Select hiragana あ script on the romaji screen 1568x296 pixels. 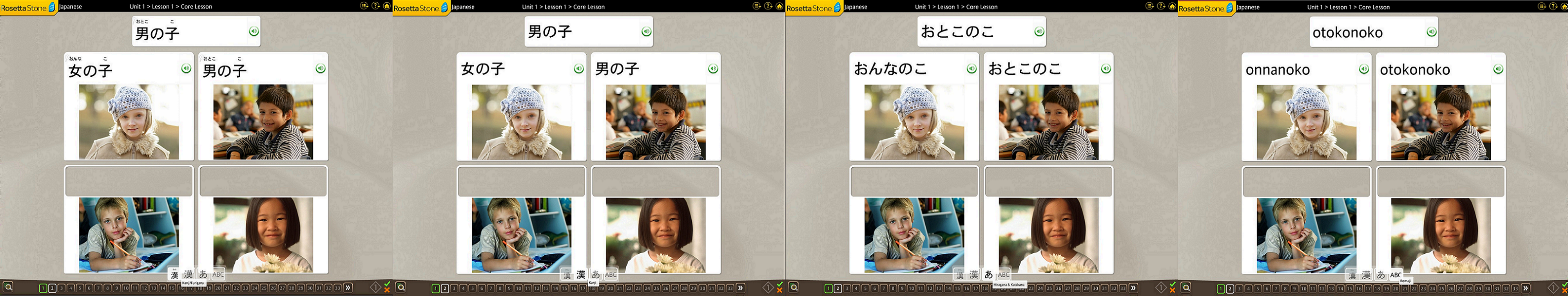pyautogui.click(x=1381, y=275)
